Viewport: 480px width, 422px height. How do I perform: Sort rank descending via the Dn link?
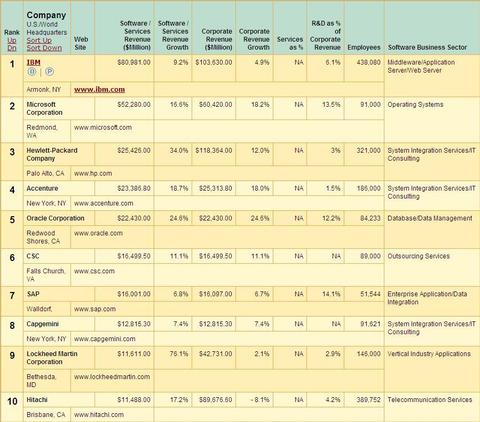[x=12, y=48]
